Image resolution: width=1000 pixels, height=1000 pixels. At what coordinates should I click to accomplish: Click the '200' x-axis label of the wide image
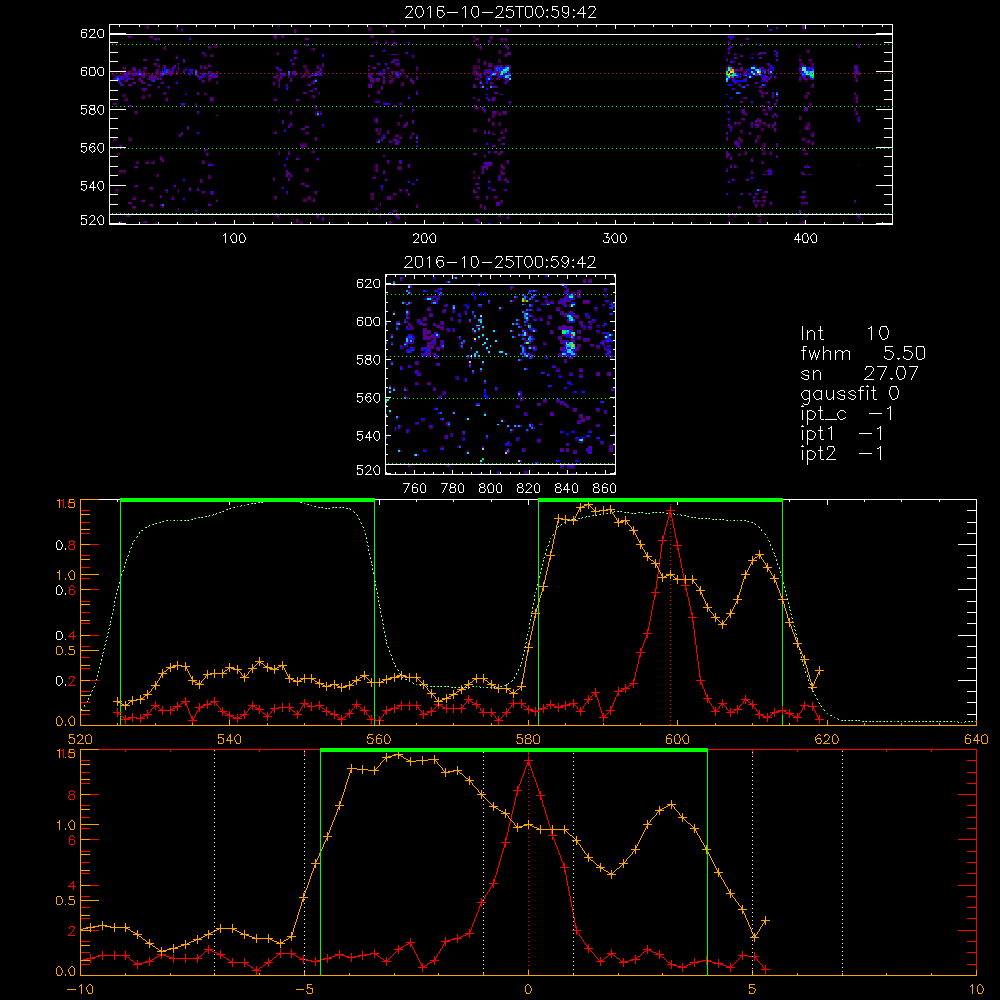pyautogui.click(x=425, y=239)
